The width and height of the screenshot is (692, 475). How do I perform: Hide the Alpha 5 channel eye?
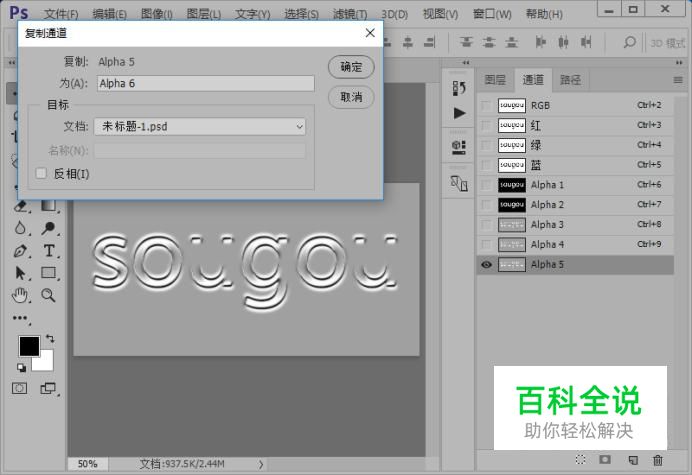click(x=486, y=264)
